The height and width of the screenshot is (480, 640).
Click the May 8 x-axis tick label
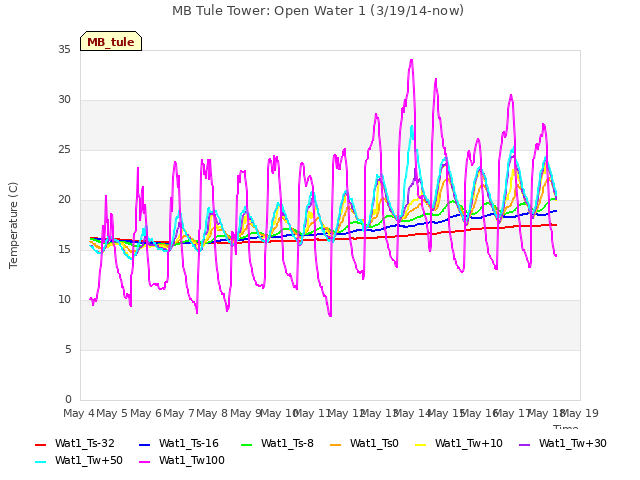pos(212,413)
